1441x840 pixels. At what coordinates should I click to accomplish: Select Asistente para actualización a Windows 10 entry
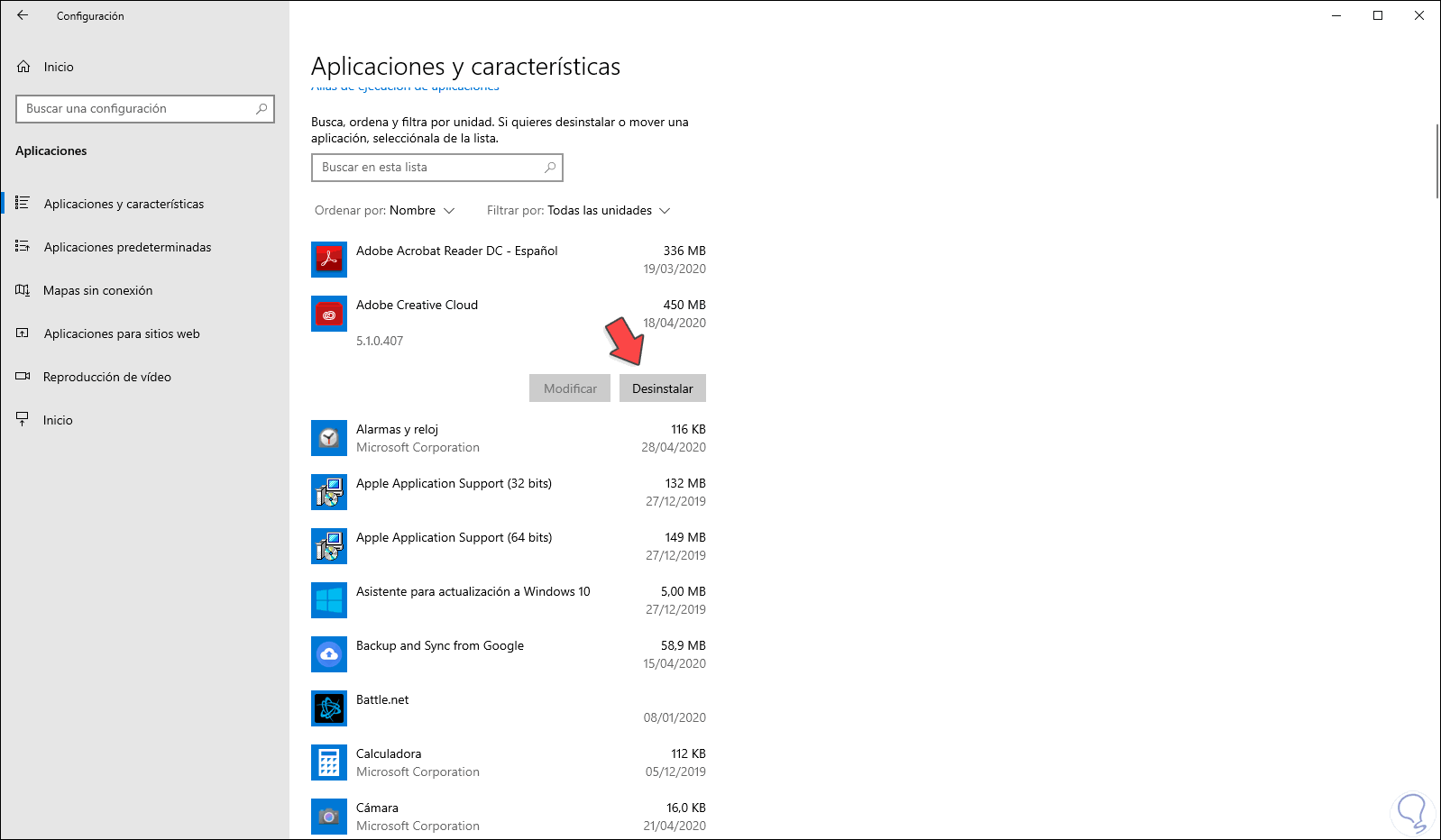509,600
